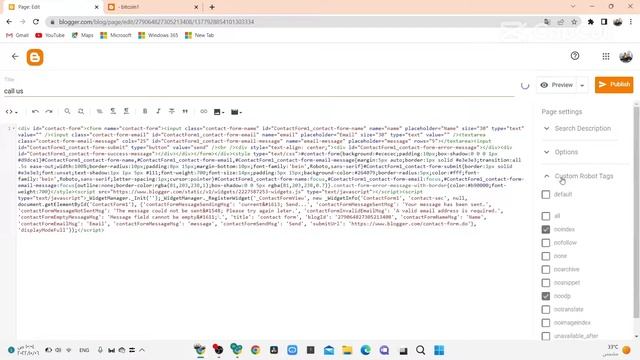Uncheck the noindex checkbox
Screen dimensions: 640x360
point(546,229)
